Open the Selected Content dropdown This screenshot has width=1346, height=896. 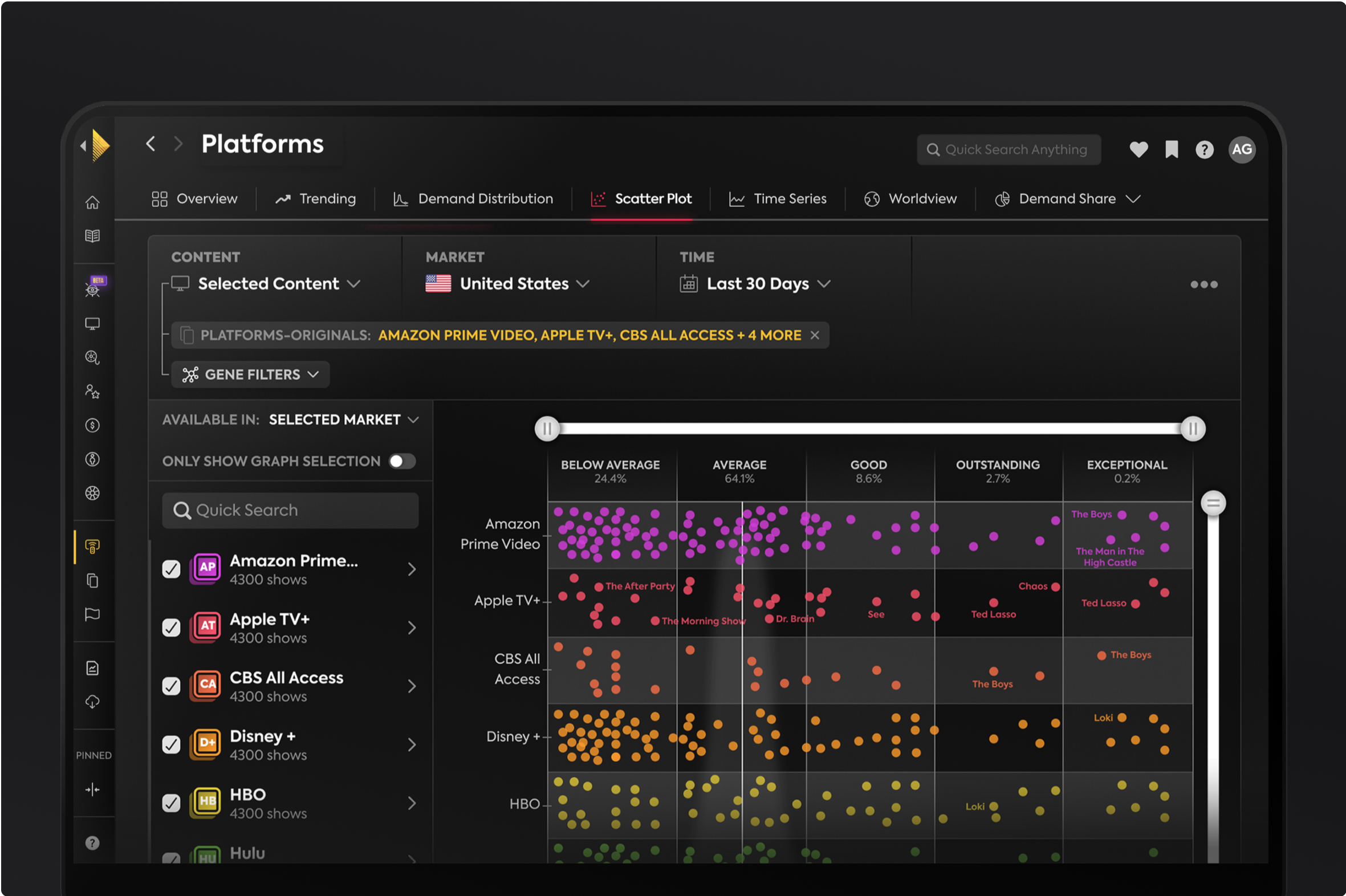266,283
